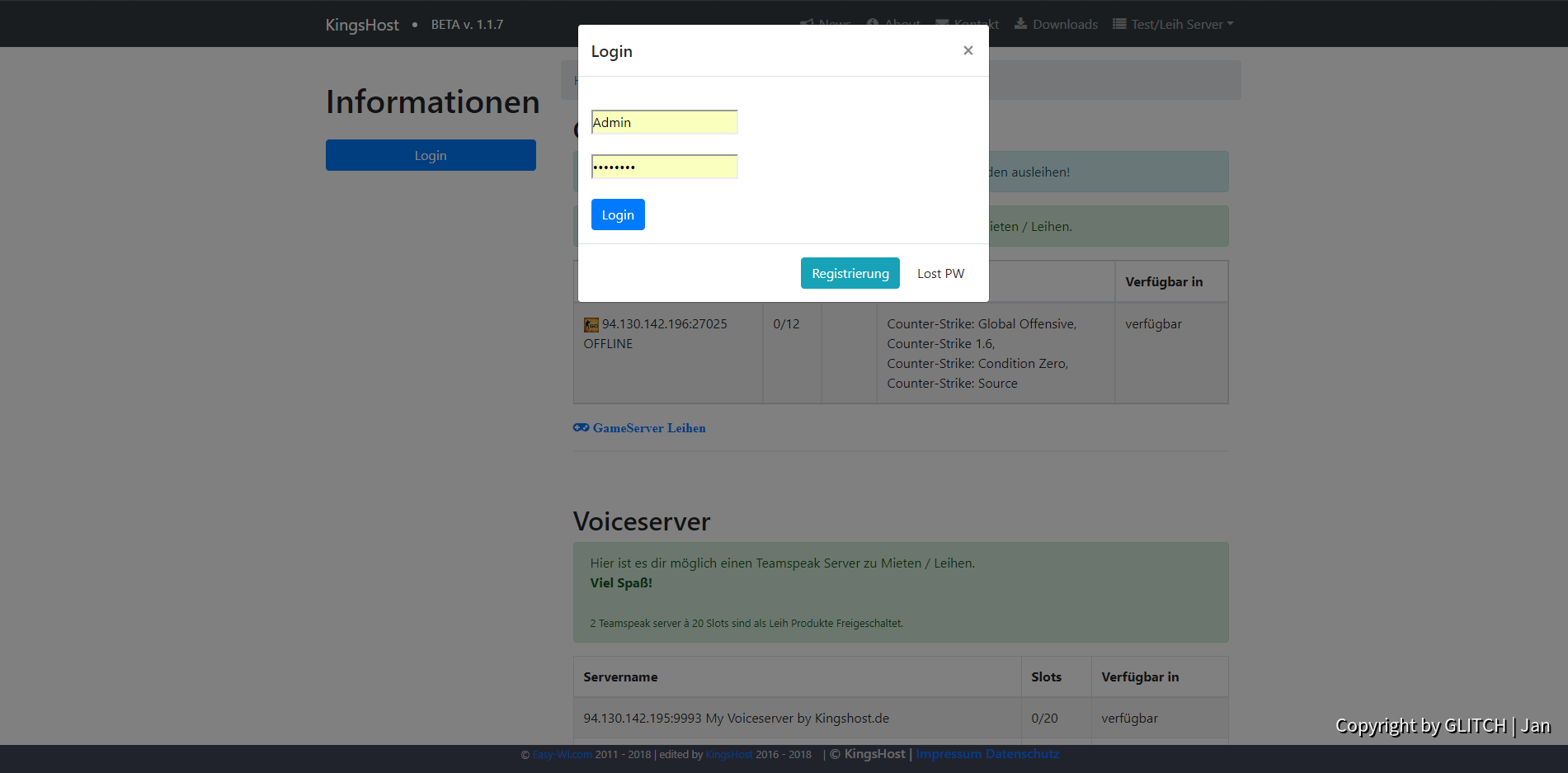
Task: Click the Counter-Strike GO server icon
Action: click(591, 325)
